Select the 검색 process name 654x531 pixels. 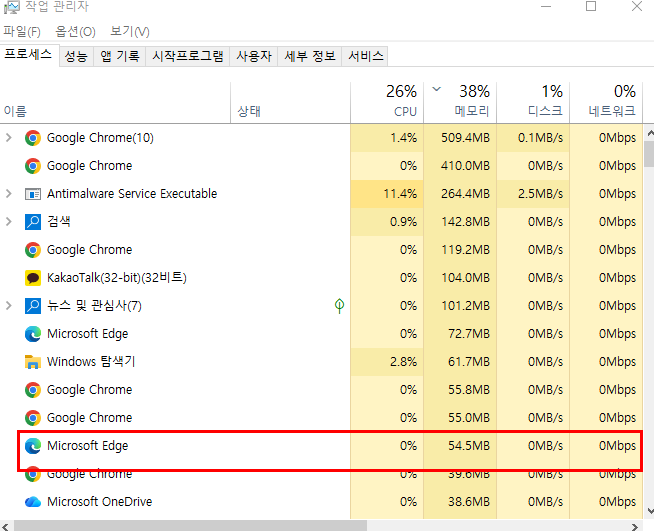click(x=59, y=221)
